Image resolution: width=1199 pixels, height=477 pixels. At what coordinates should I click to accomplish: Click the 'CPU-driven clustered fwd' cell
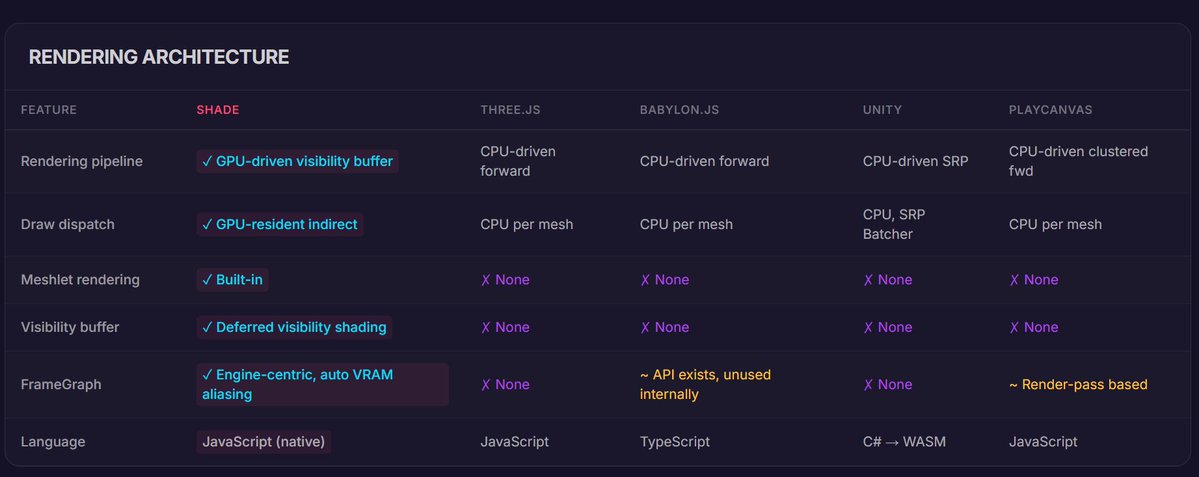1078,161
